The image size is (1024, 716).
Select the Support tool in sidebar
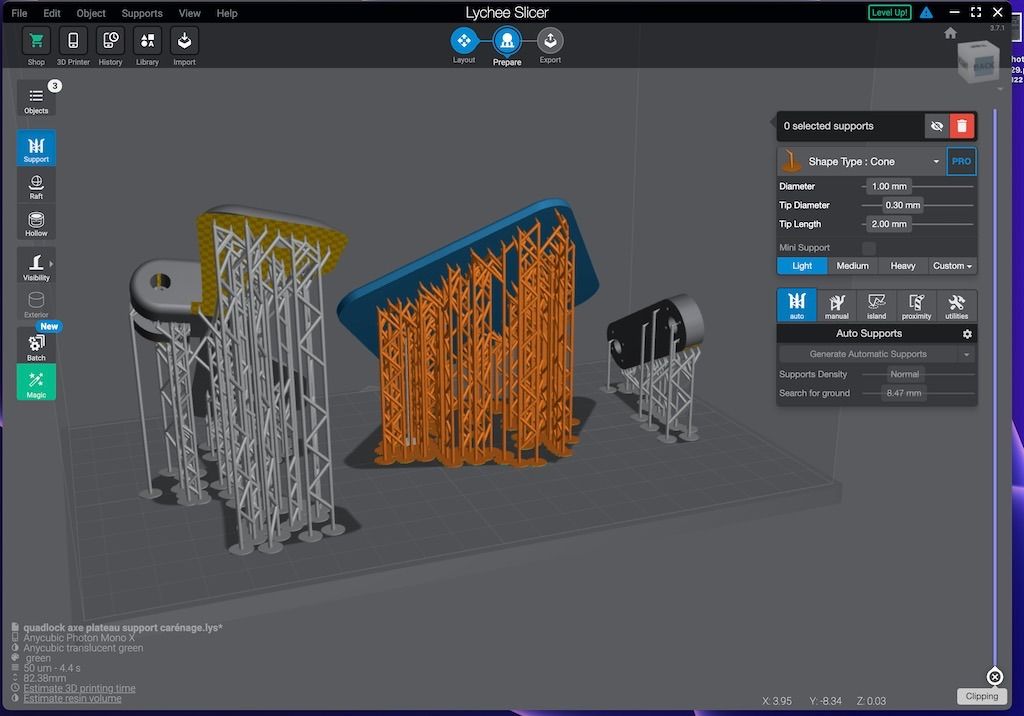coord(36,148)
